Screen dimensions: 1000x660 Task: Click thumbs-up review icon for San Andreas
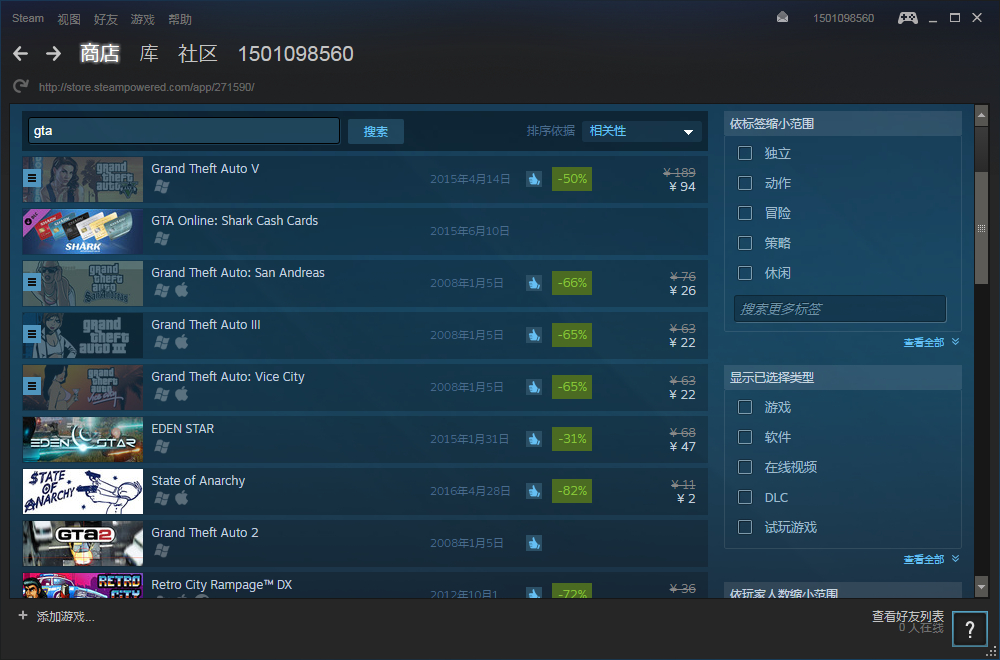pyautogui.click(x=534, y=283)
